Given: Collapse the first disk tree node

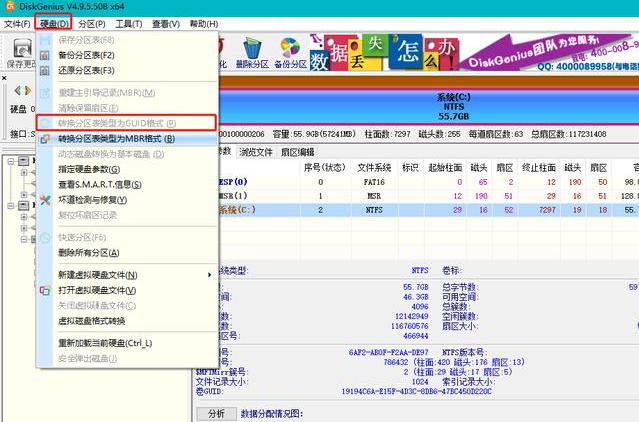Looking at the screenshot, I should tap(11, 161).
